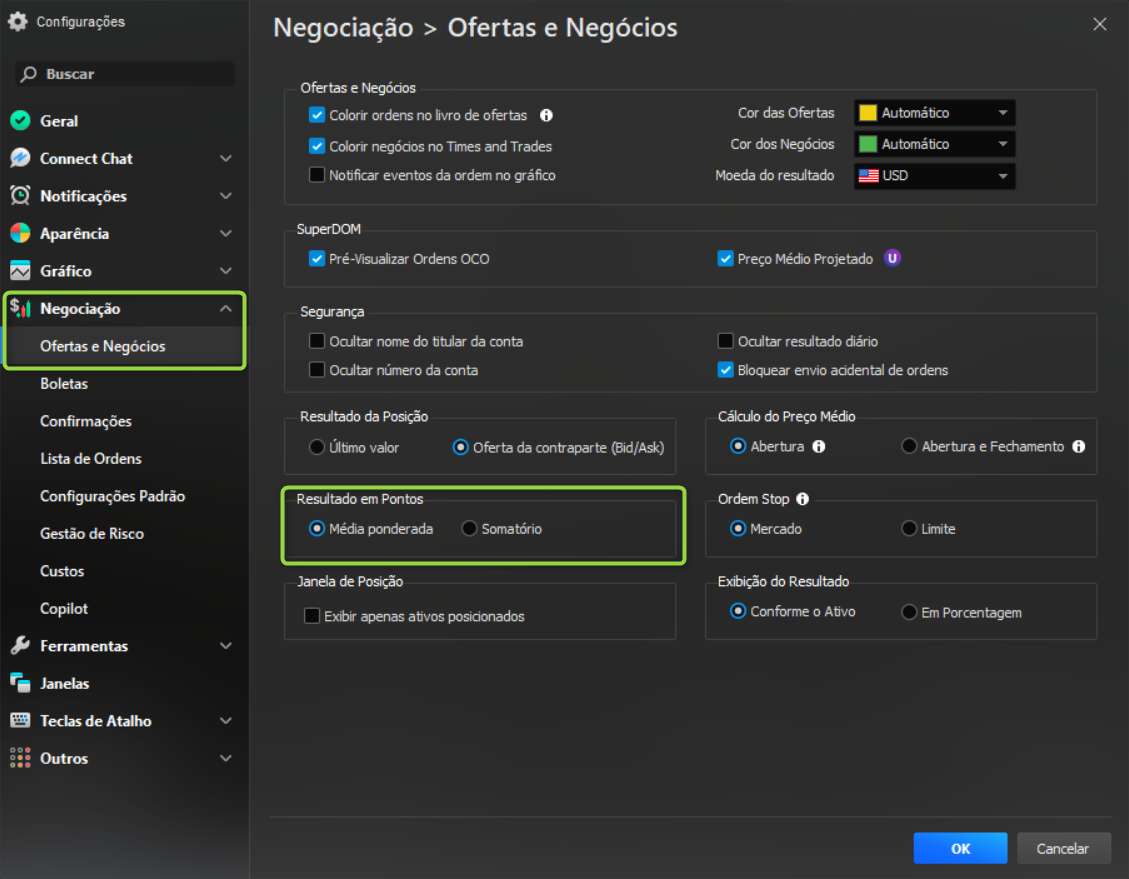Open the Cor dos Negócios dropdown
Image resolution: width=1129 pixels, height=879 pixels.
[934, 144]
